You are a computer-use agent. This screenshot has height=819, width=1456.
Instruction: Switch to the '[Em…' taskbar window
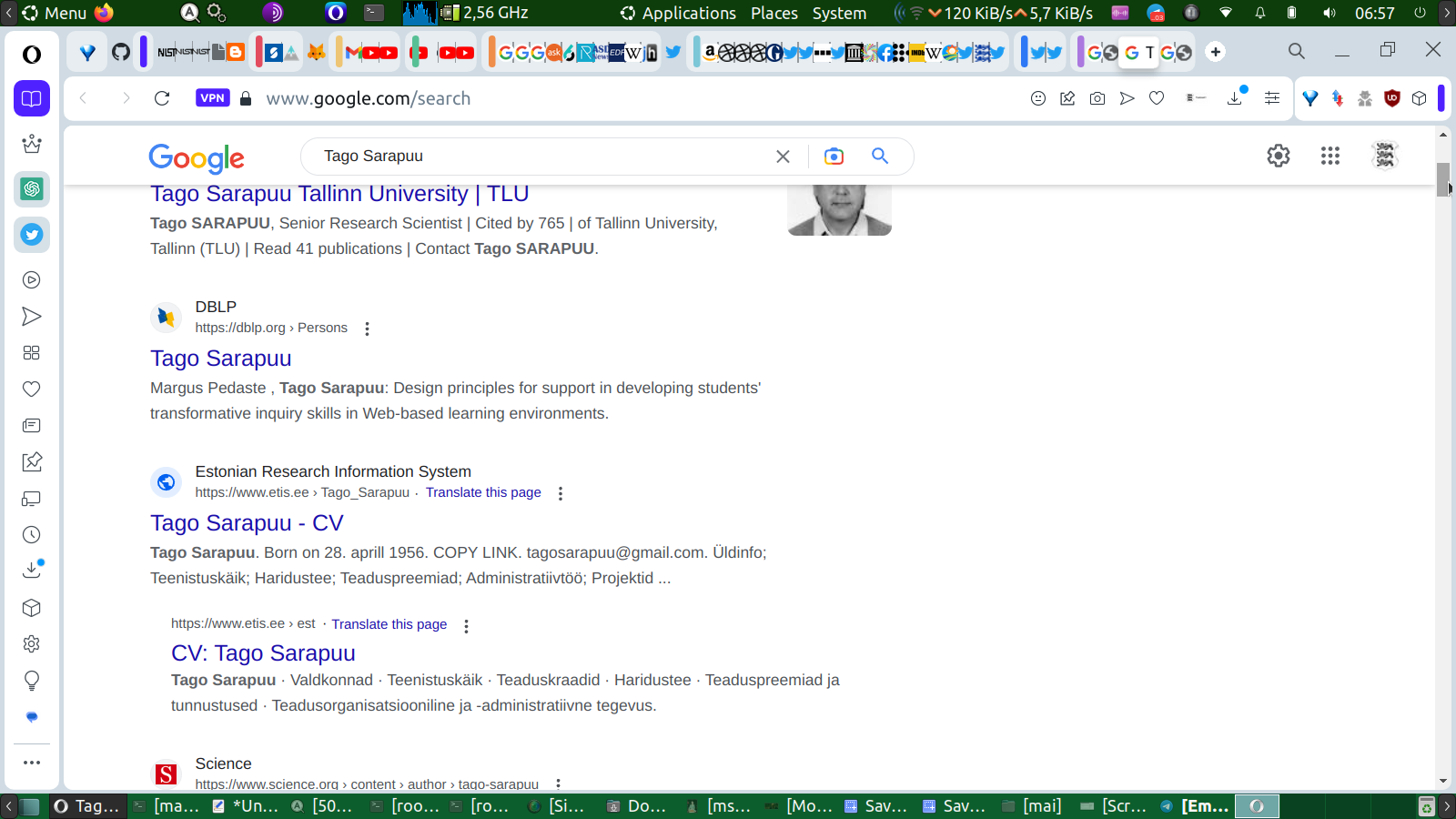(1195, 806)
